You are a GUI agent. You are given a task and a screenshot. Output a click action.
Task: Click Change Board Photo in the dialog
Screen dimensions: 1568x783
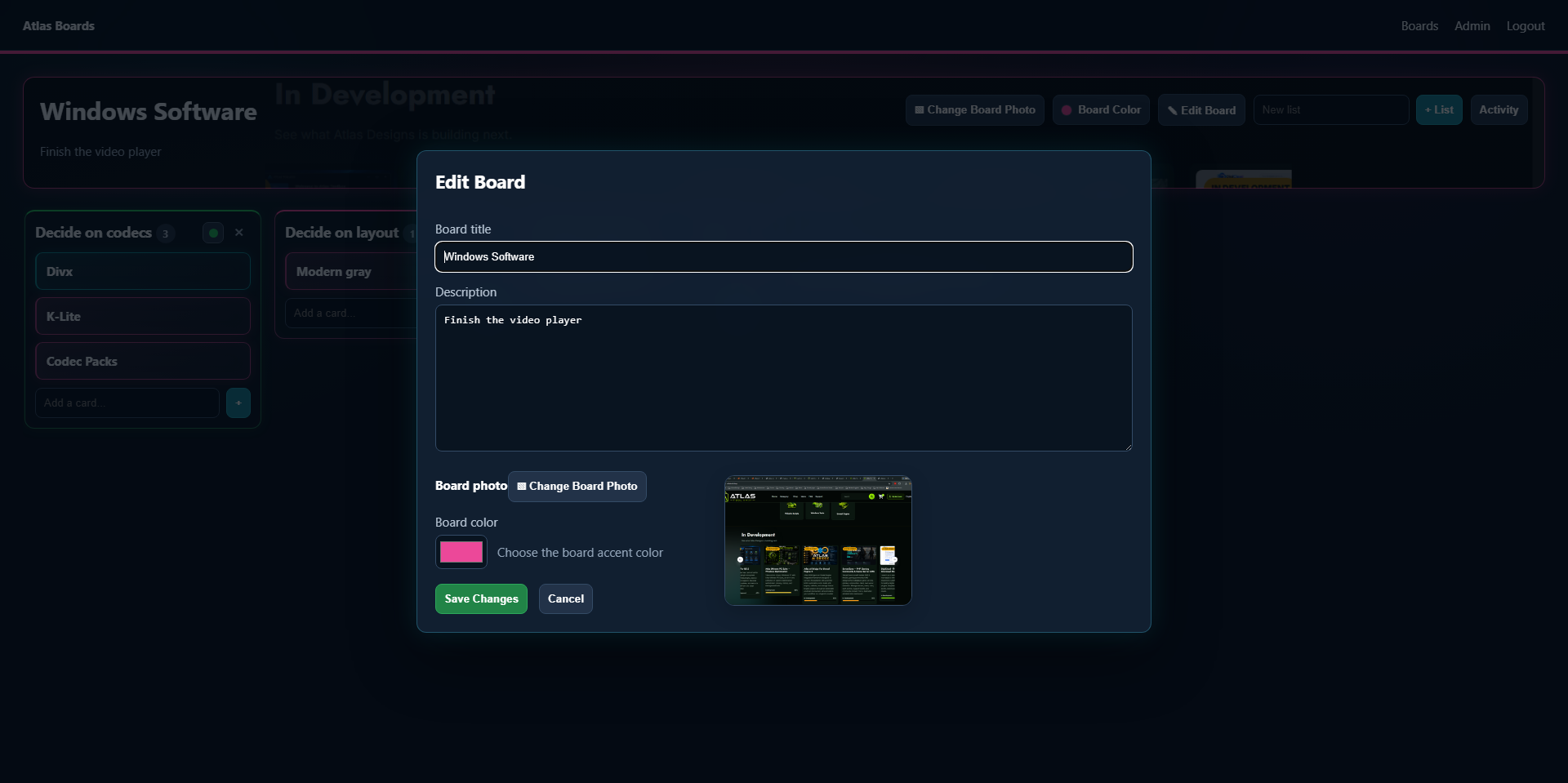point(577,486)
